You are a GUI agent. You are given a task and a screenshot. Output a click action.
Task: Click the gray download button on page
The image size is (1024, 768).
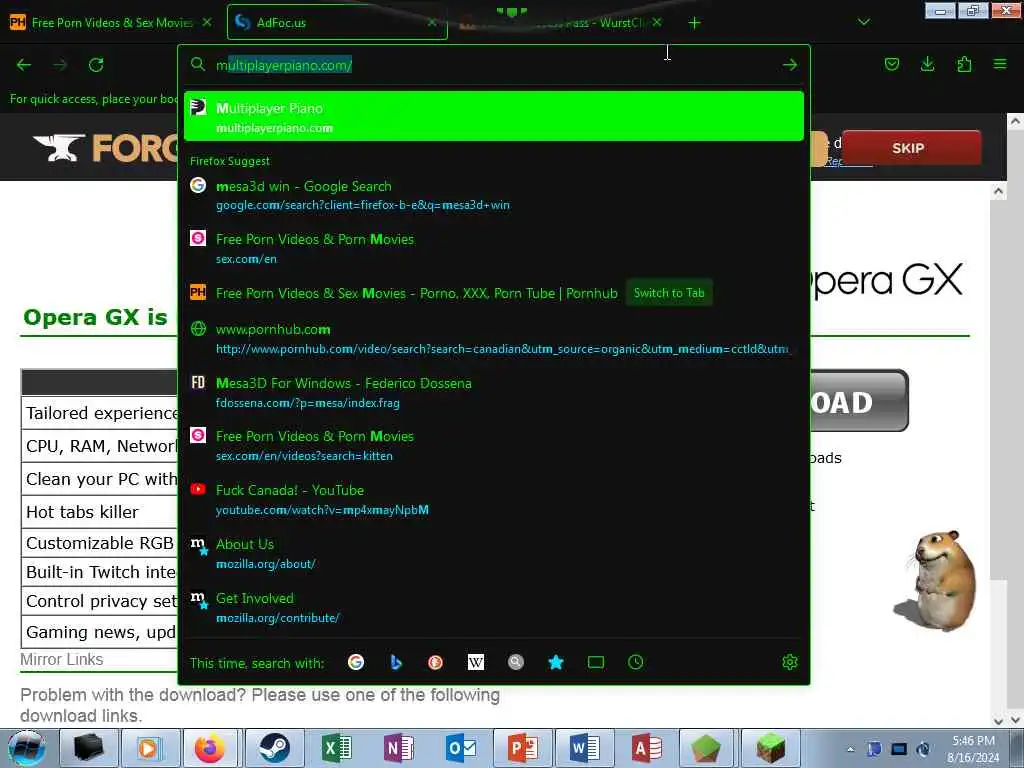click(859, 401)
